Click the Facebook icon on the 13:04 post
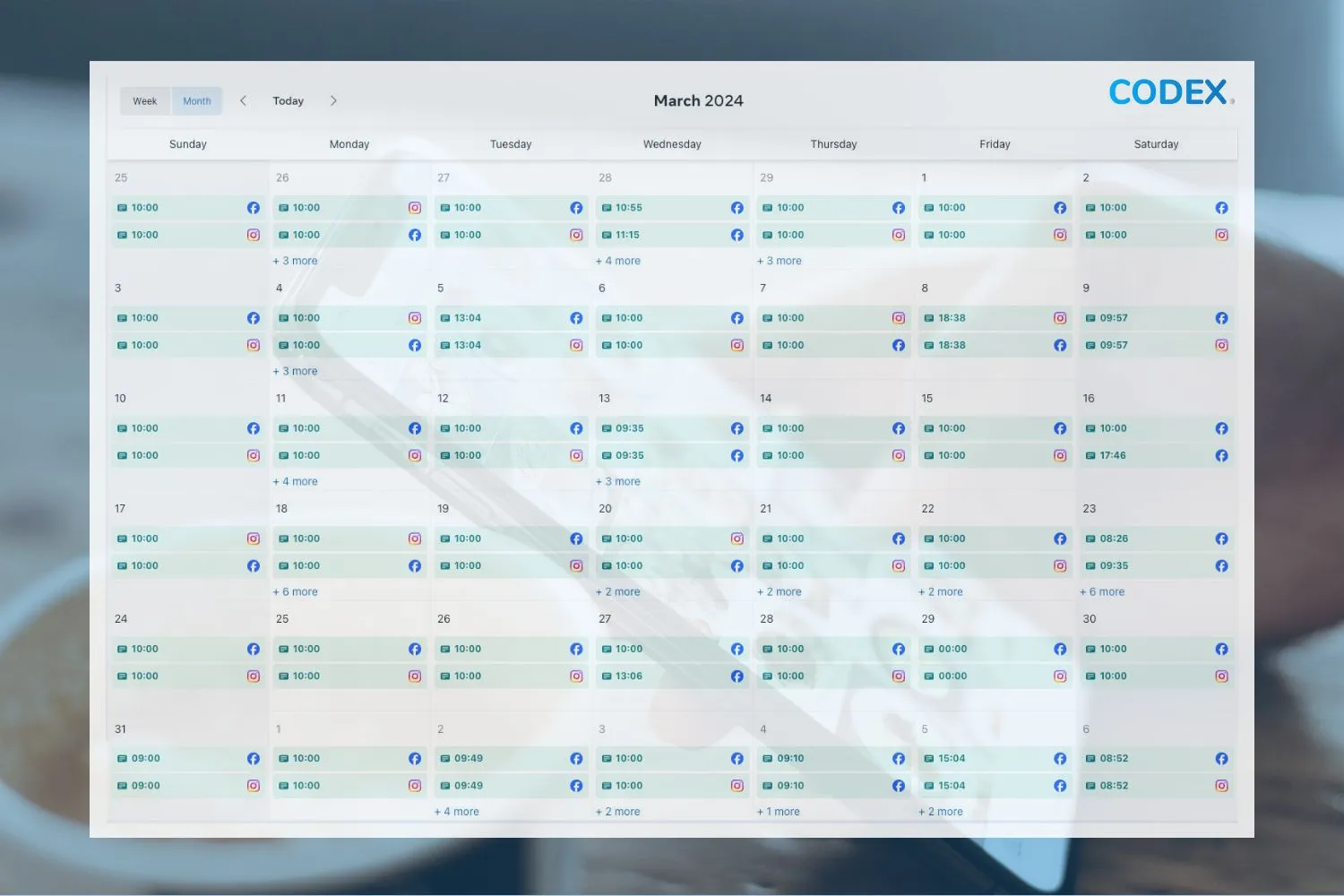Screen dimensions: 1344x896 coord(576,318)
